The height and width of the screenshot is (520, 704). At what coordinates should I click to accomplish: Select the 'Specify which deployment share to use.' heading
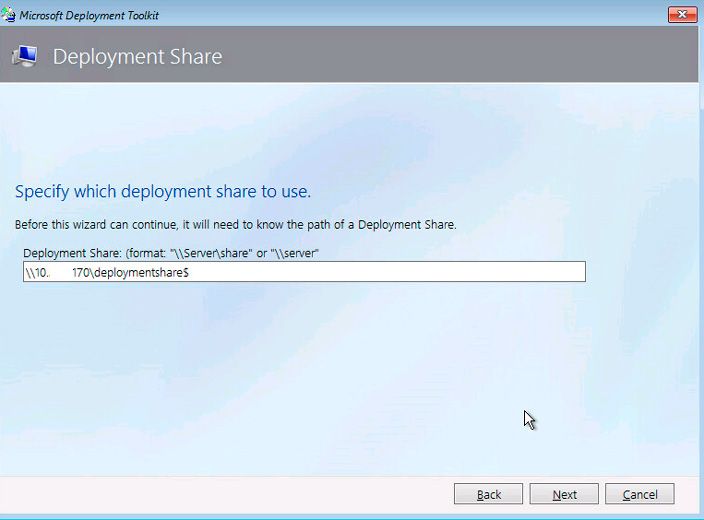click(163, 191)
